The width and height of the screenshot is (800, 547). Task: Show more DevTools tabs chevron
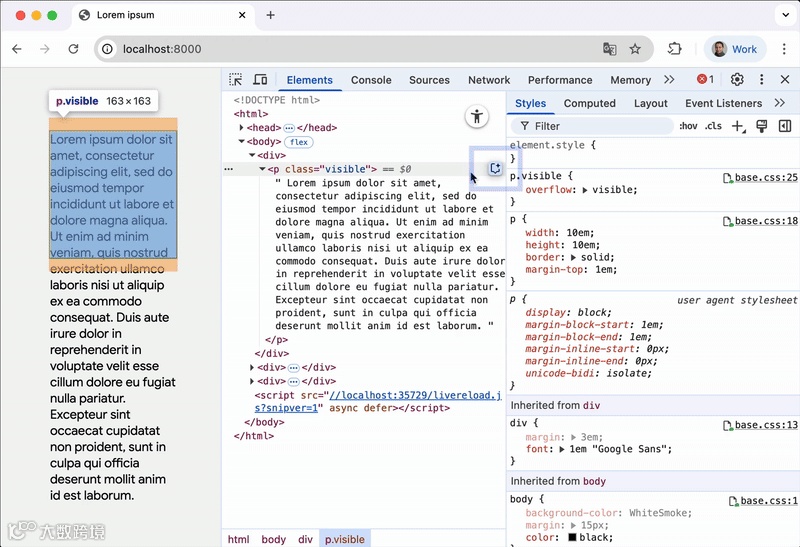tap(669, 80)
